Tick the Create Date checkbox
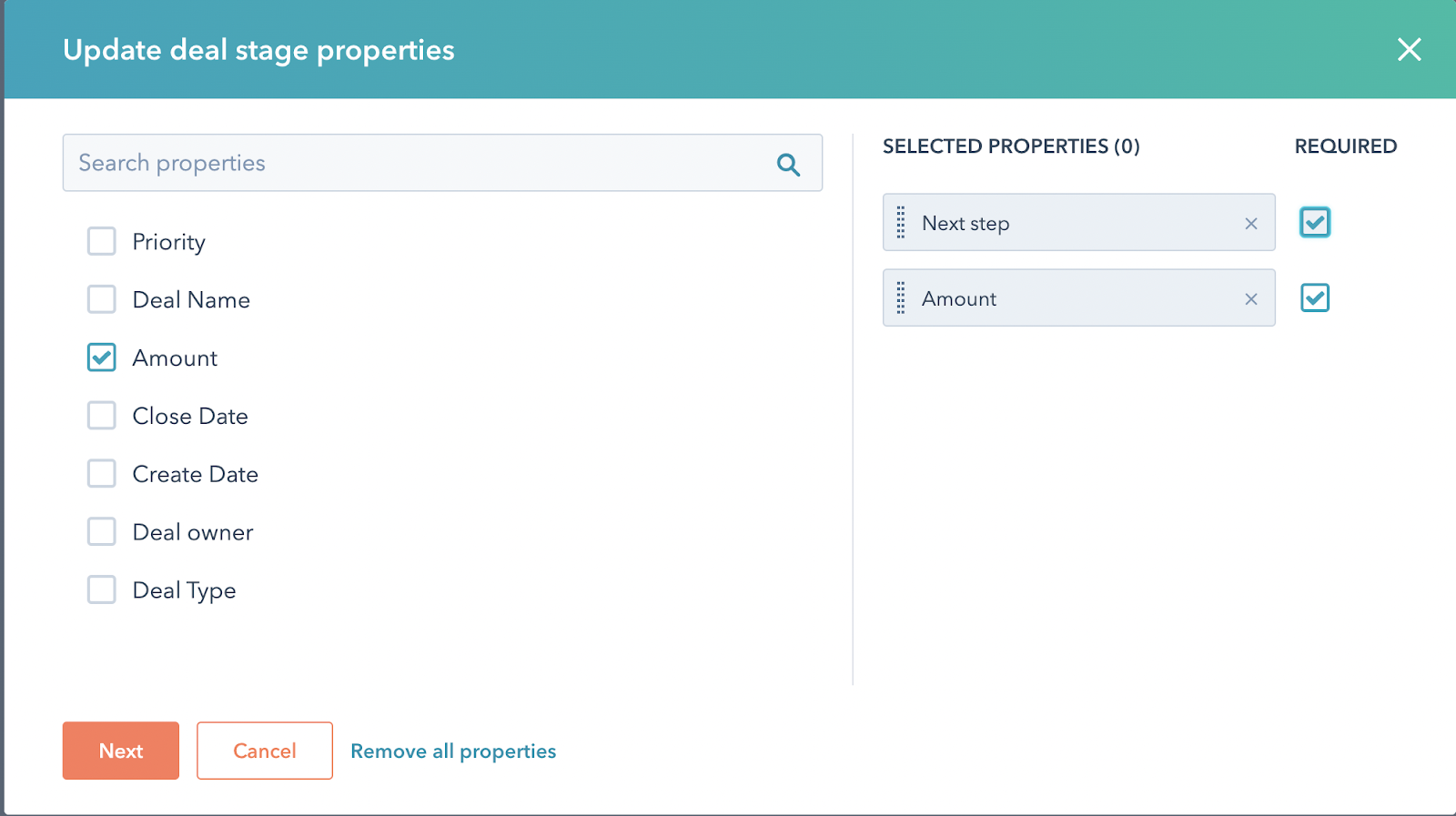 click(x=102, y=474)
